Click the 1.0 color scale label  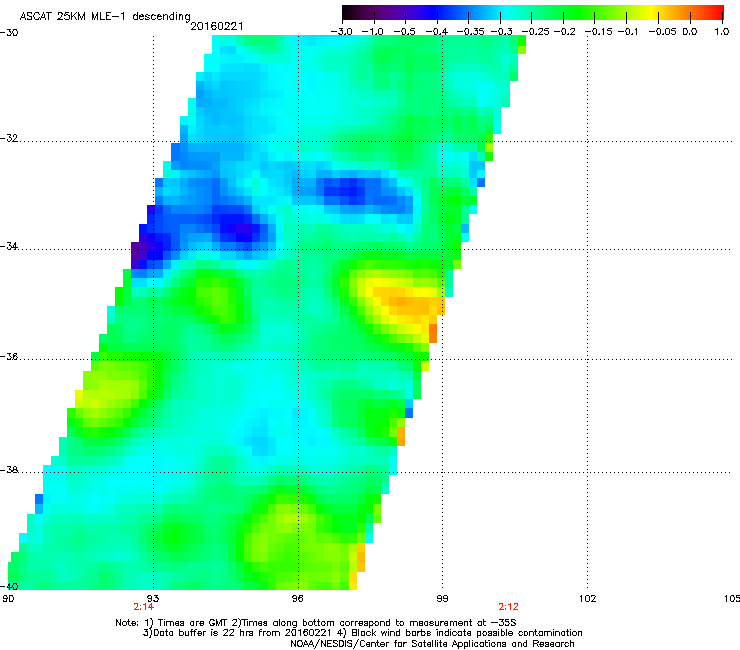tap(722, 32)
